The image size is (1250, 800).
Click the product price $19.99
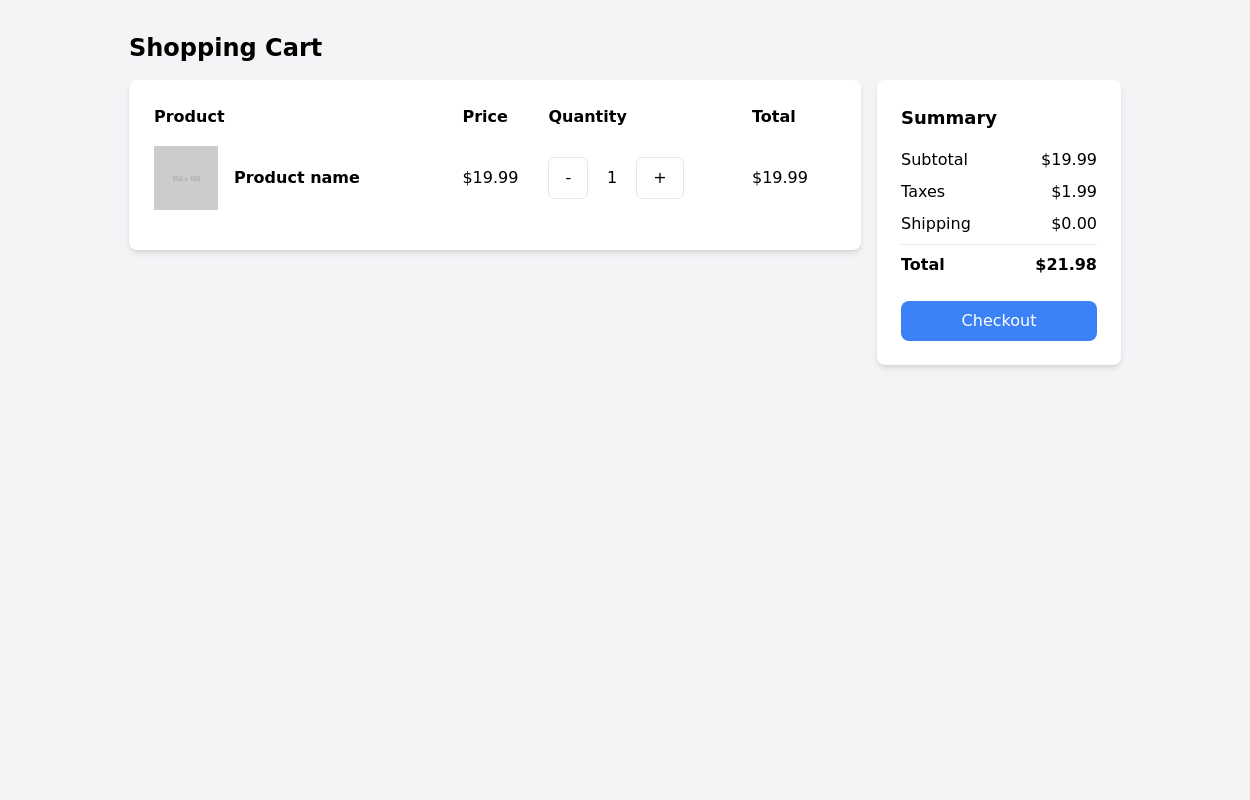pos(490,177)
